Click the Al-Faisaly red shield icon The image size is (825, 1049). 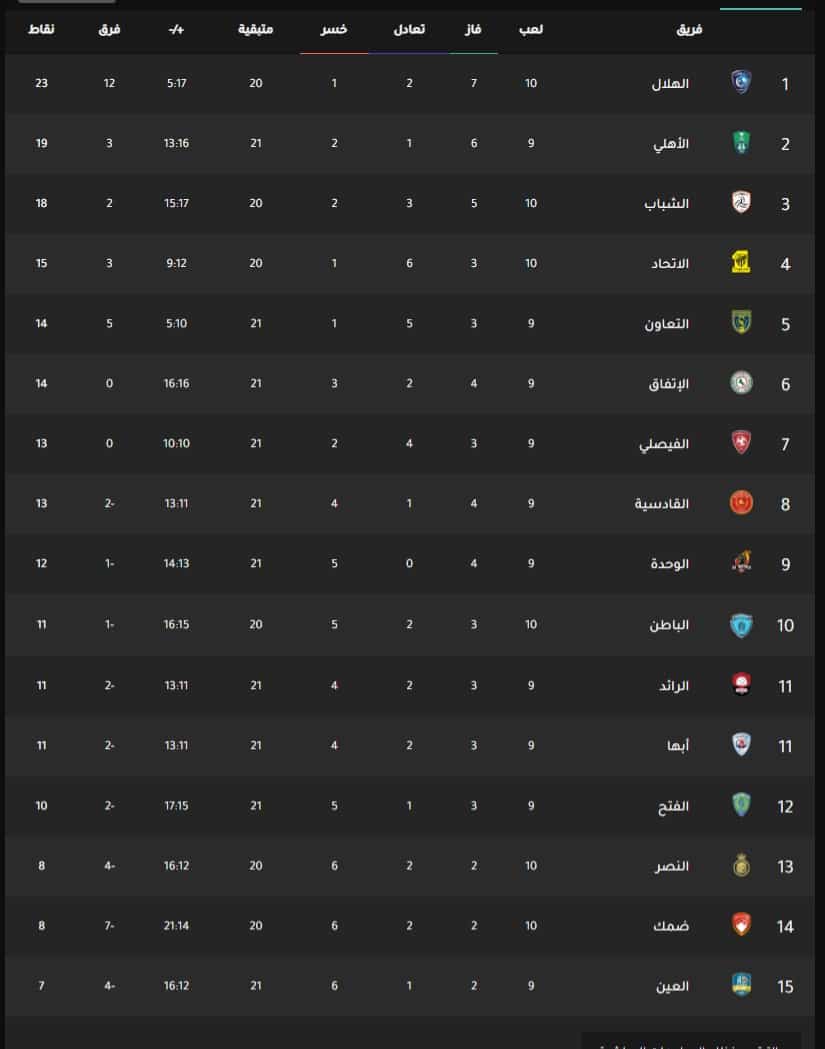(x=741, y=442)
